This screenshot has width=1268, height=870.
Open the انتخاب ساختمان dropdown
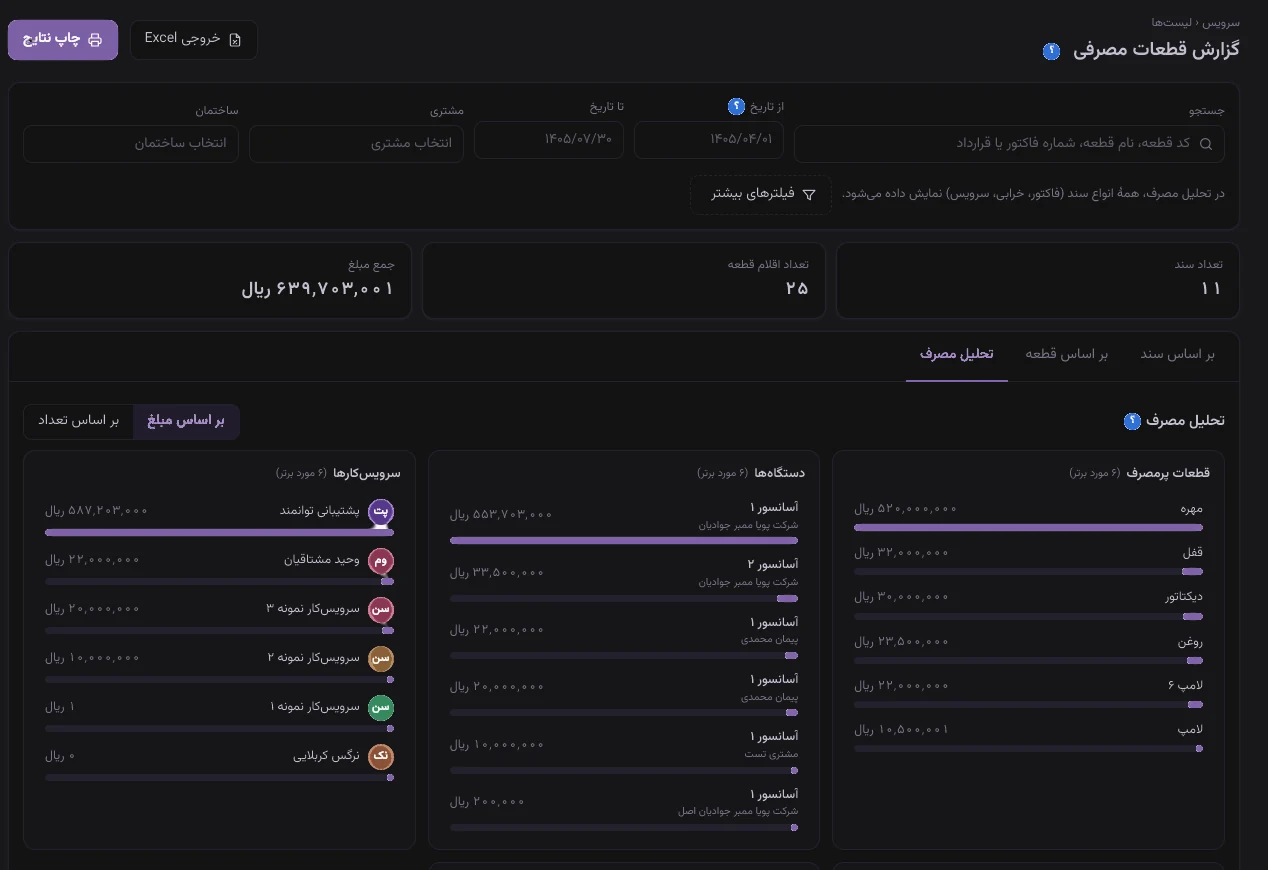(131, 144)
